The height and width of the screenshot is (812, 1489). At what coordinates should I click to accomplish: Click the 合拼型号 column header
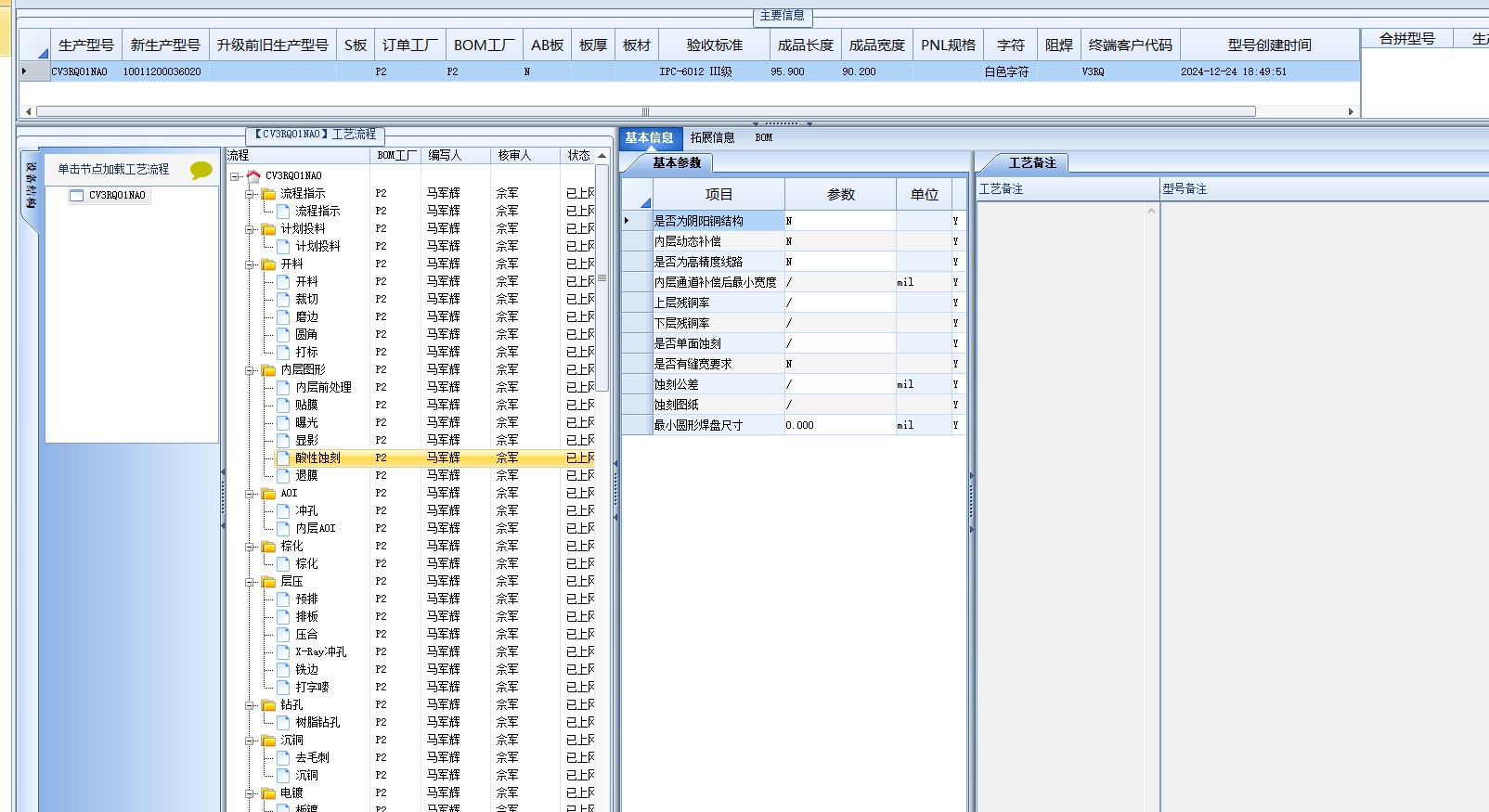point(1407,39)
